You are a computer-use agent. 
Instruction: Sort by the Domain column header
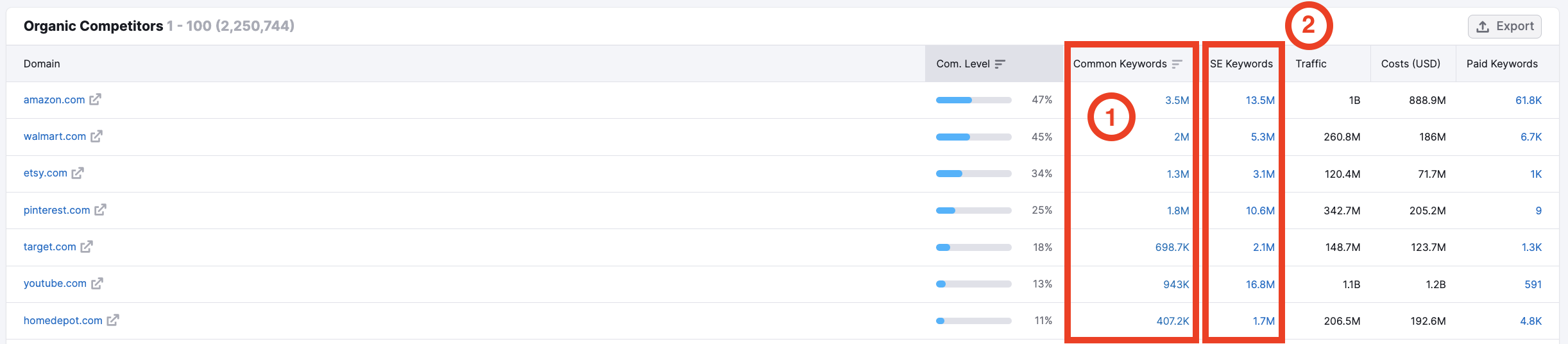42,64
